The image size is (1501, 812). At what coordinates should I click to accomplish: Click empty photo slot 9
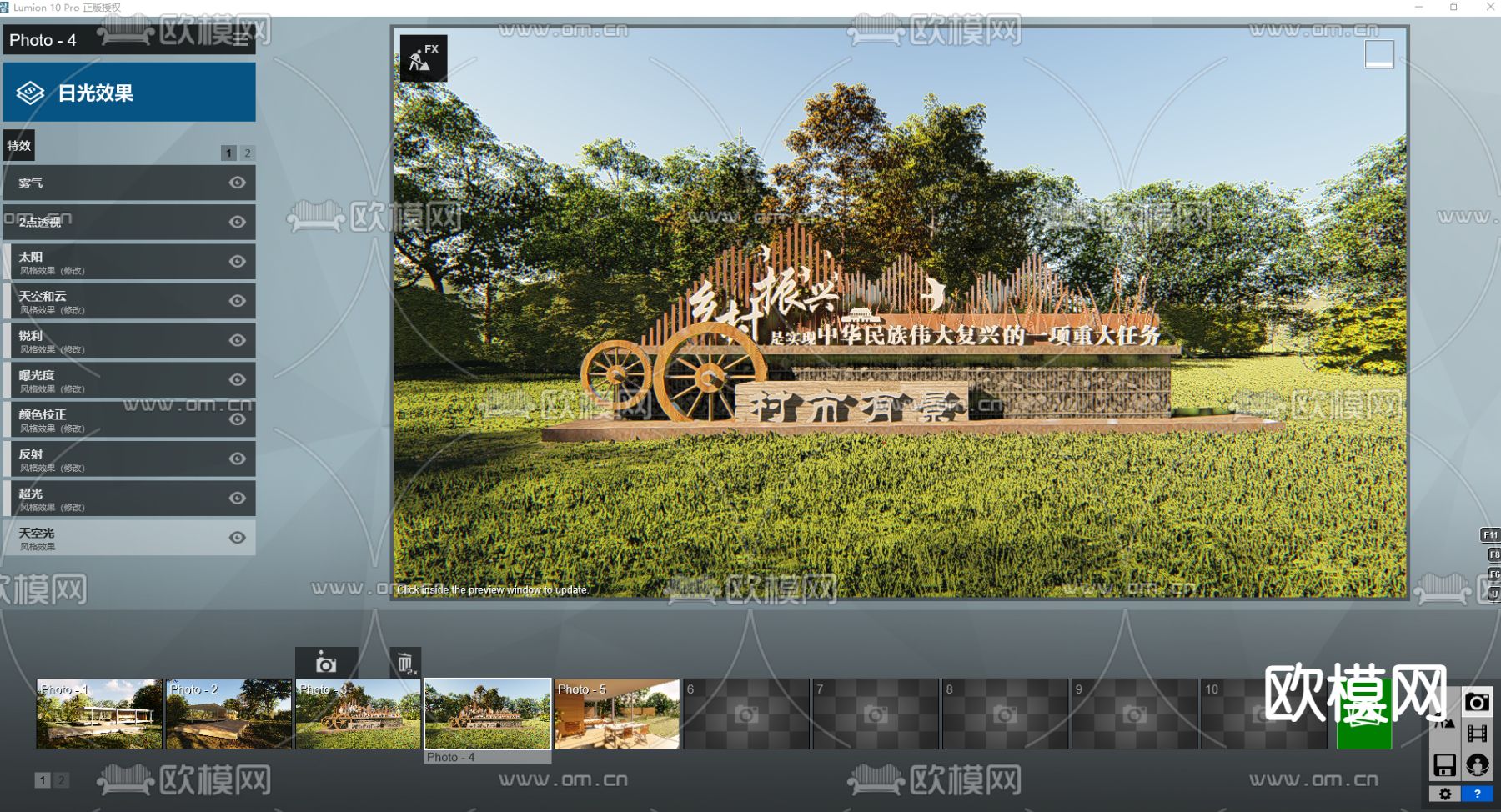1134,714
